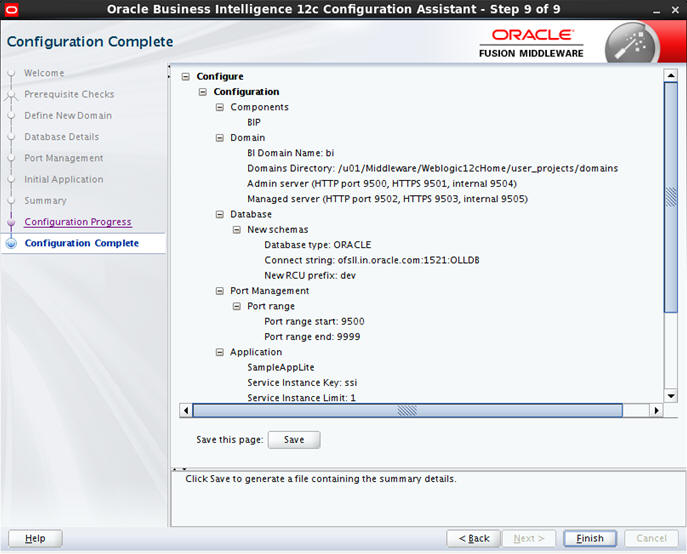Image resolution: width=687 pixels, height=554 pixels.
Task: Collapse the Database node
Action: (220, 214)
